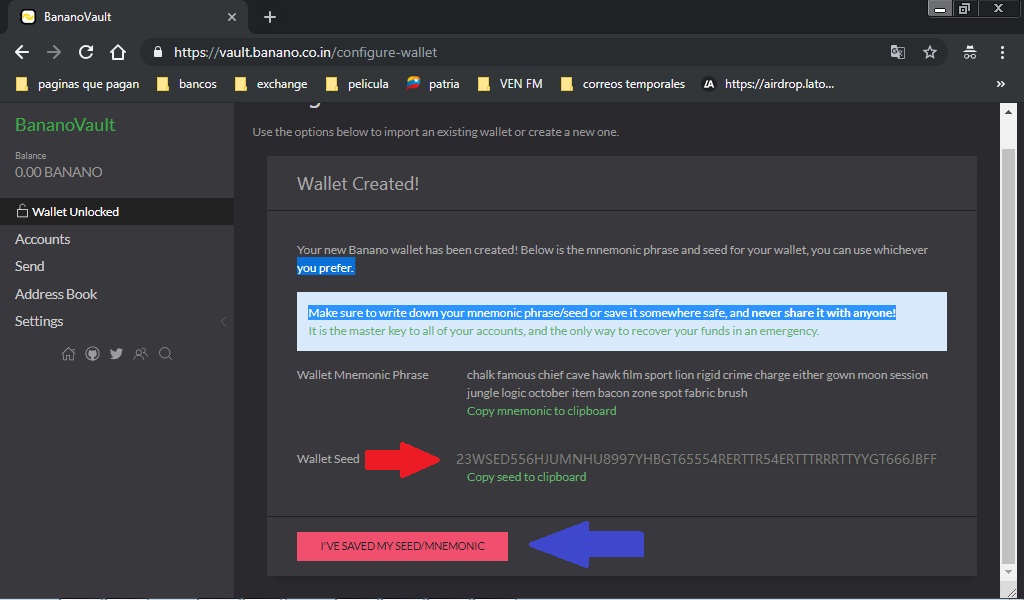Click the incognito icon in the toolbar

(x=970, y=52)
